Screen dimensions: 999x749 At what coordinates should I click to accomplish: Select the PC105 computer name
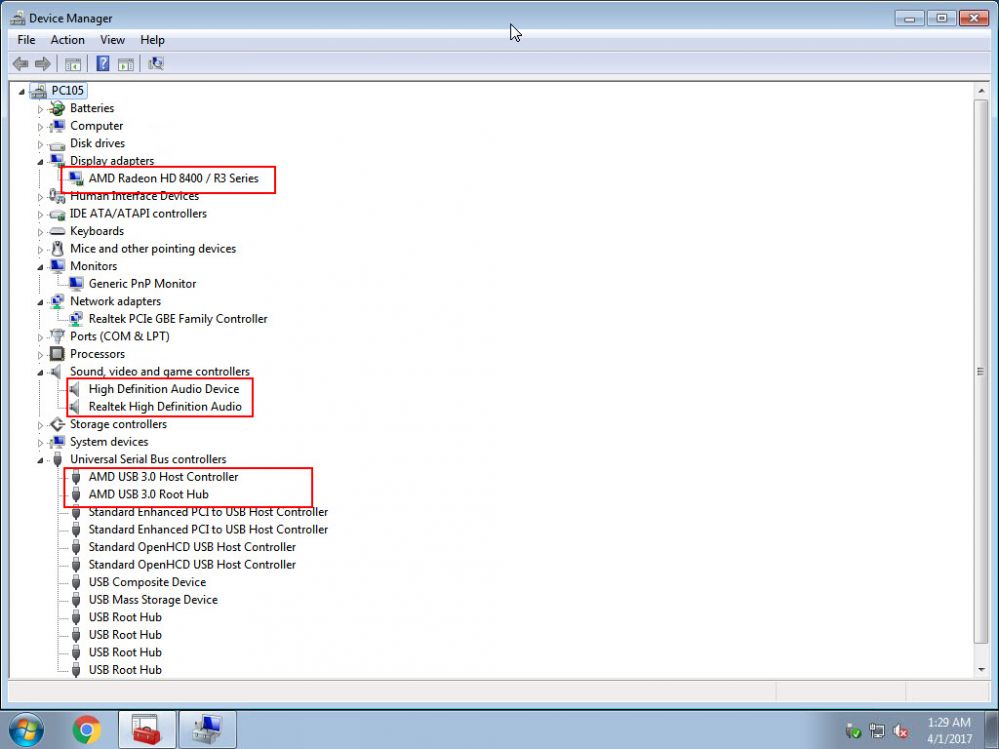tap(68, 90)
